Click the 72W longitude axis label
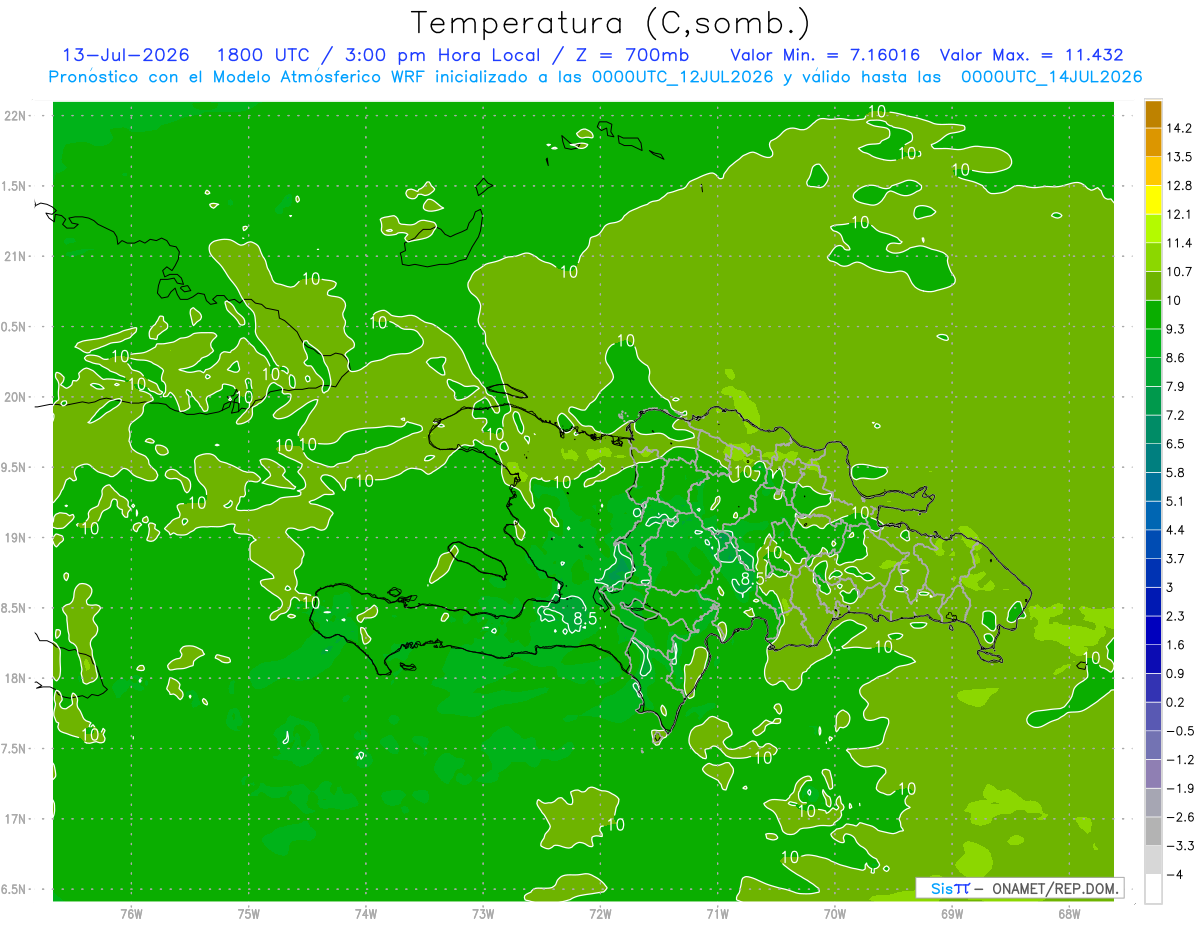Screen dimensions: 1200x927 point(600,914)
